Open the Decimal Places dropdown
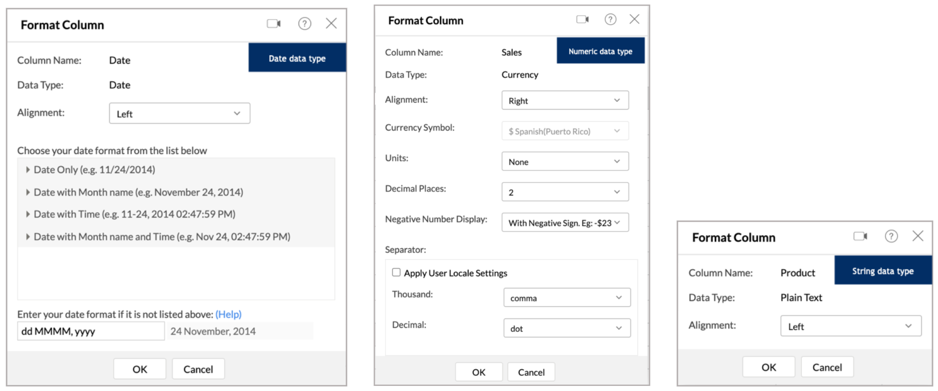The width and height of the screenshot is (938, 391). (x=565, y=192)
